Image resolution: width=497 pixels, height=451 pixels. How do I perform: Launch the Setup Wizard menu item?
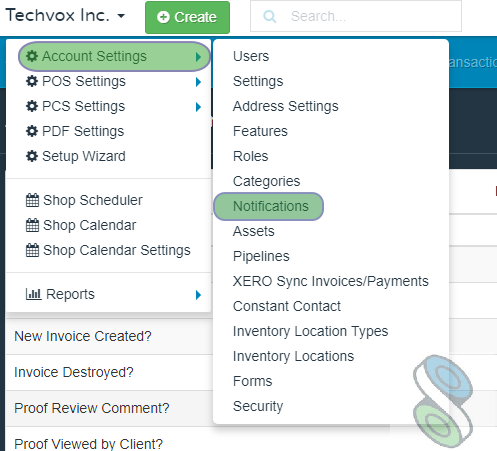109,156
